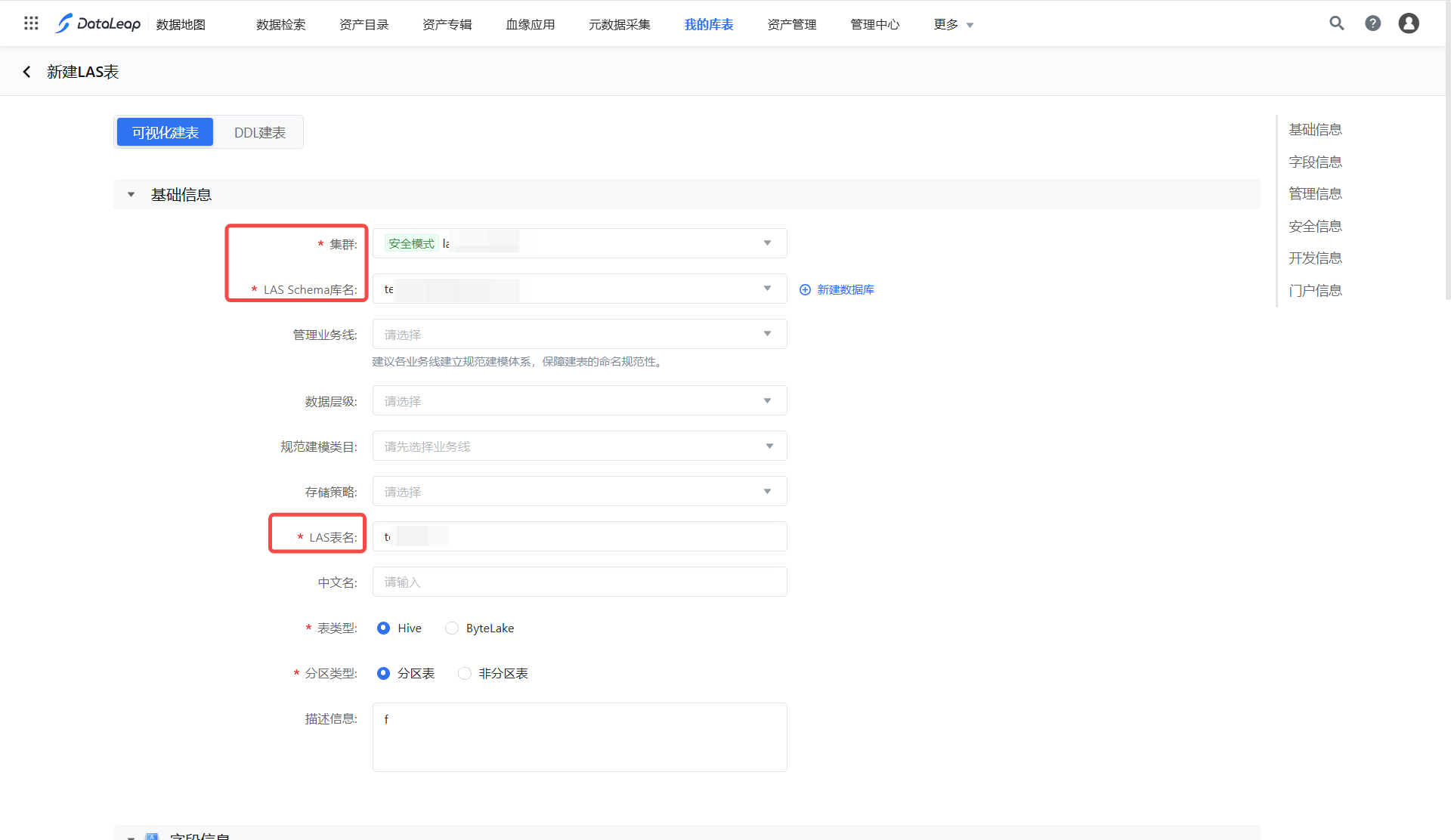Select the ByteLake table type
Viewport: 1451px width, 840px height.
pyautogui.click(x=452, y=628)
